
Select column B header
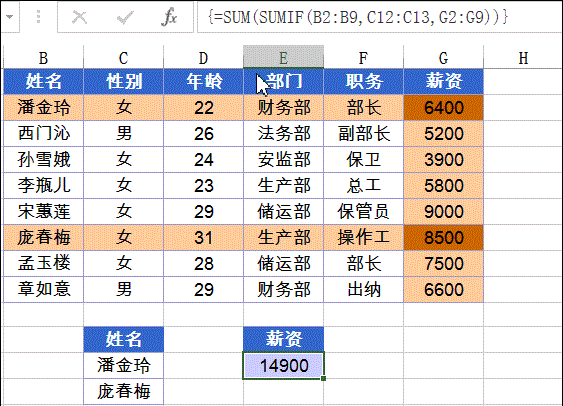point(43,57)
